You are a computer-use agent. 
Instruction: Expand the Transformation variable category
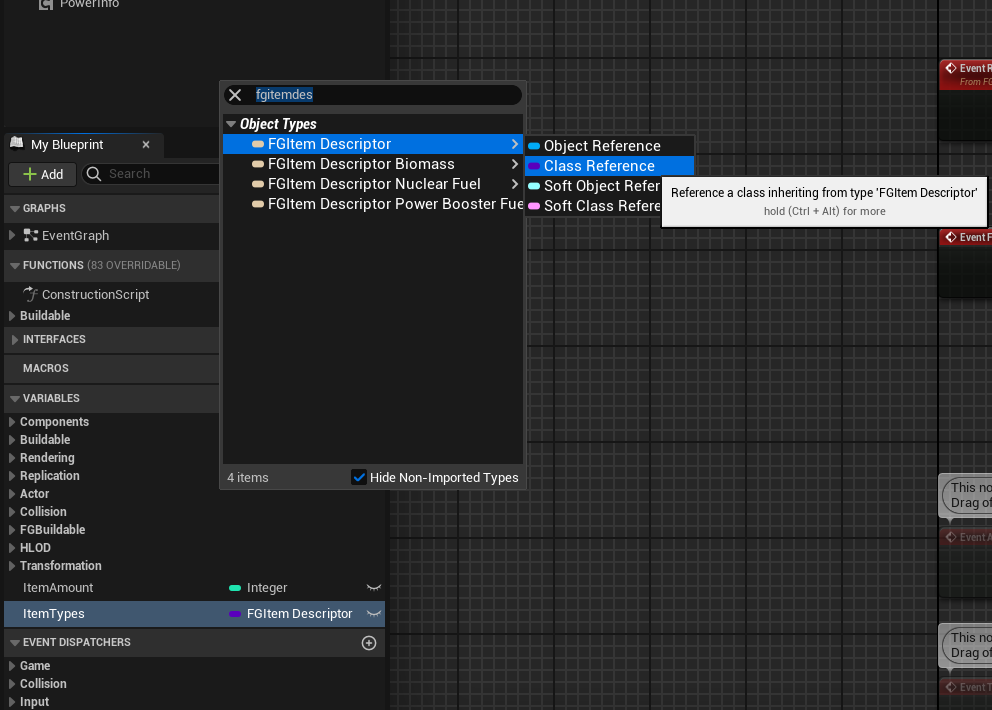point(11,566)
